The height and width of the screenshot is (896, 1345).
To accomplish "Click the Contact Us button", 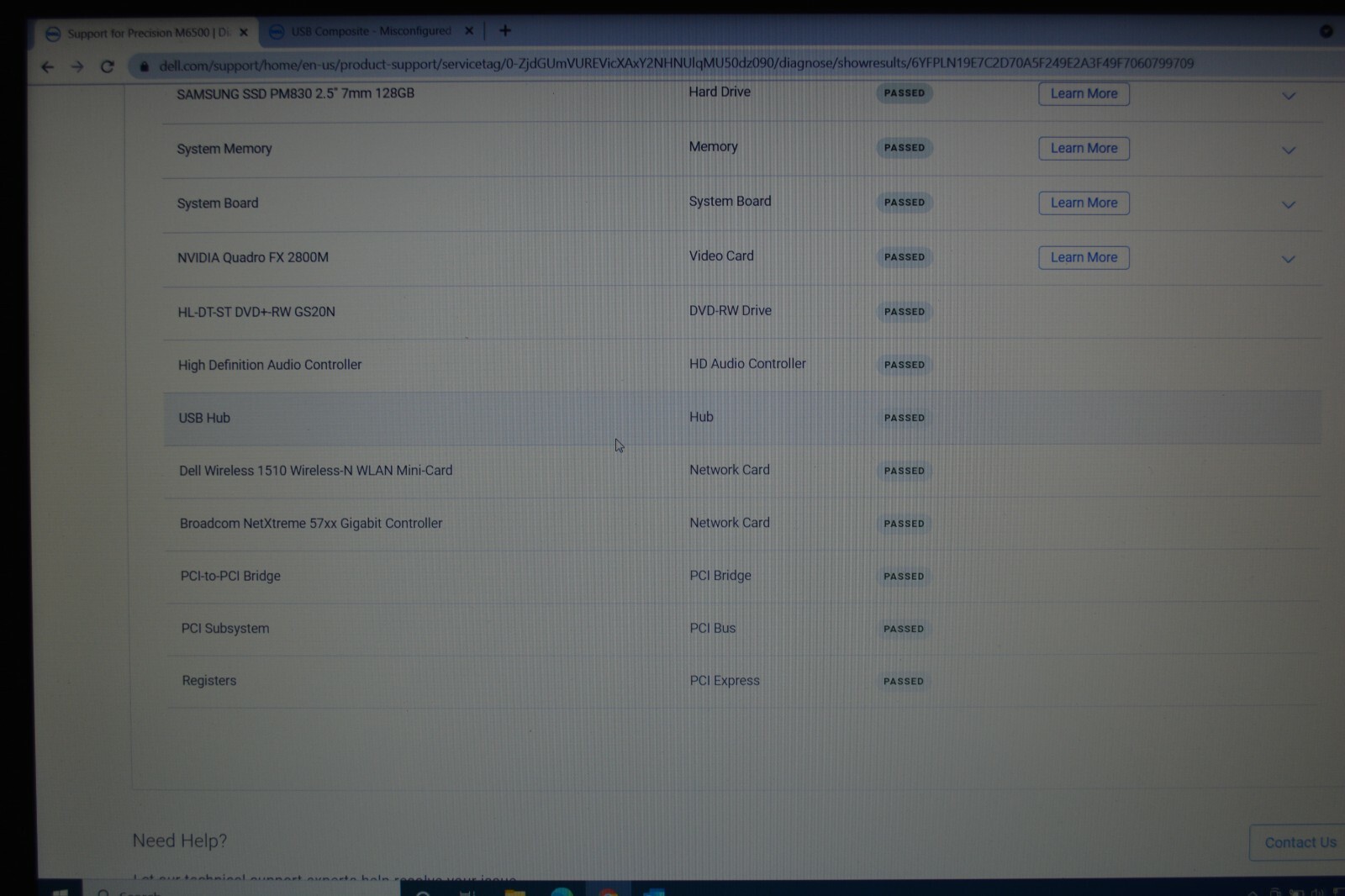I will click(x=1300, y=842).
